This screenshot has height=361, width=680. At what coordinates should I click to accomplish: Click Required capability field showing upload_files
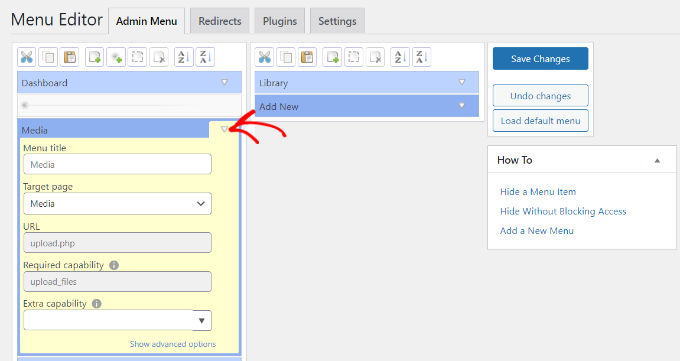(118, 282)
